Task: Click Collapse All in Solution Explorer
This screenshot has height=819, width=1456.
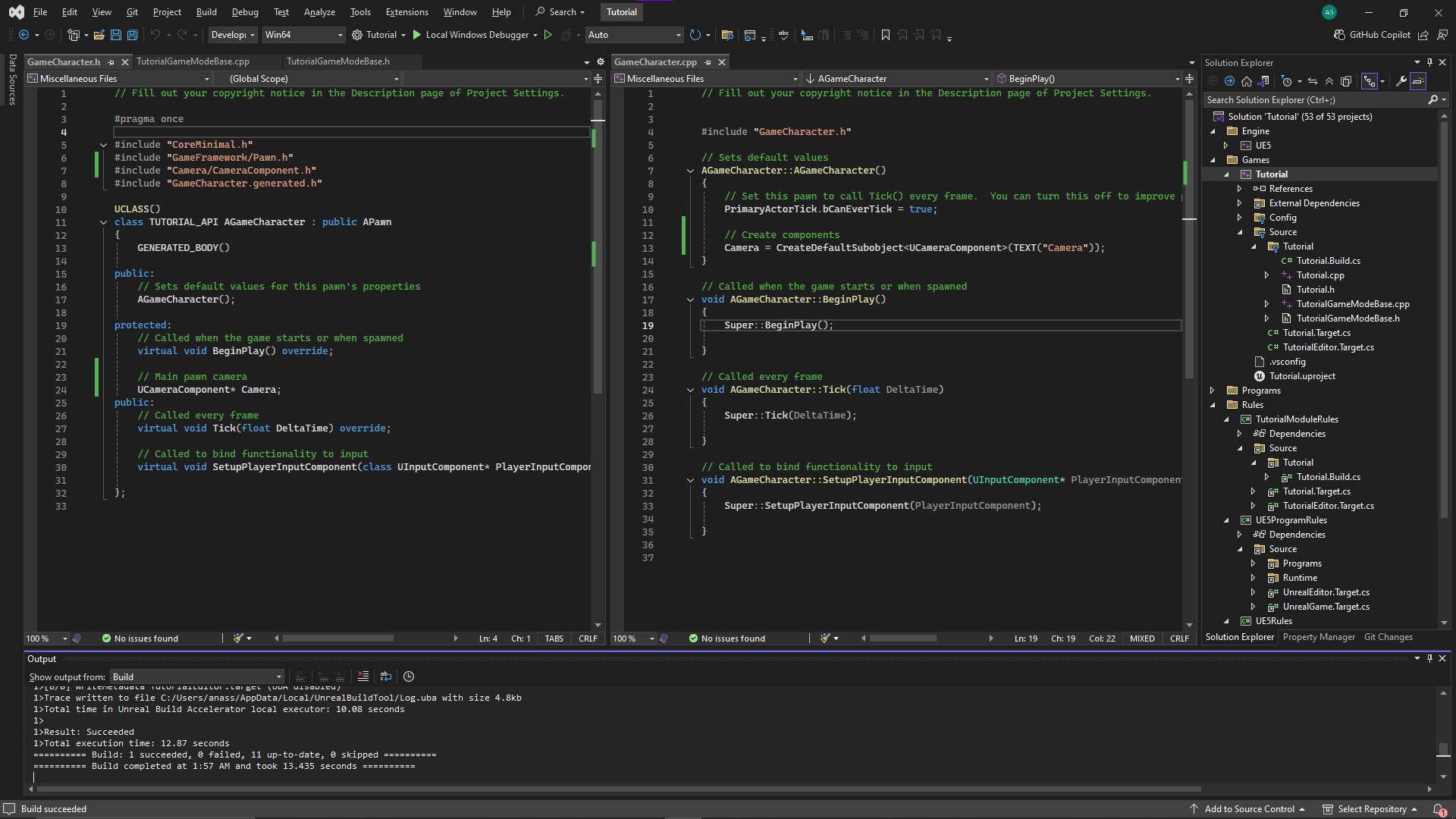Action: tap(1329, 81)
